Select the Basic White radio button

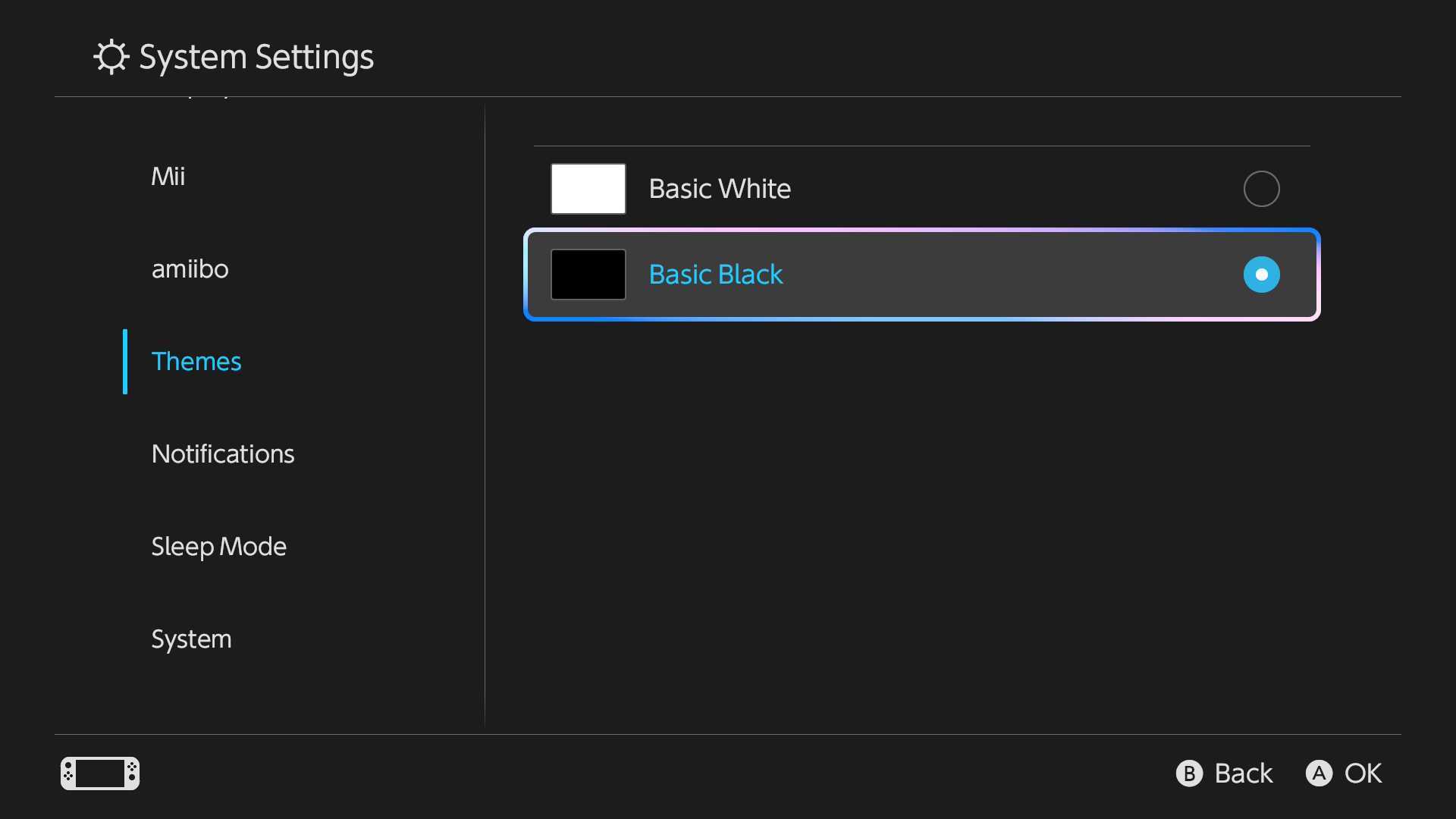(1261, 189)
